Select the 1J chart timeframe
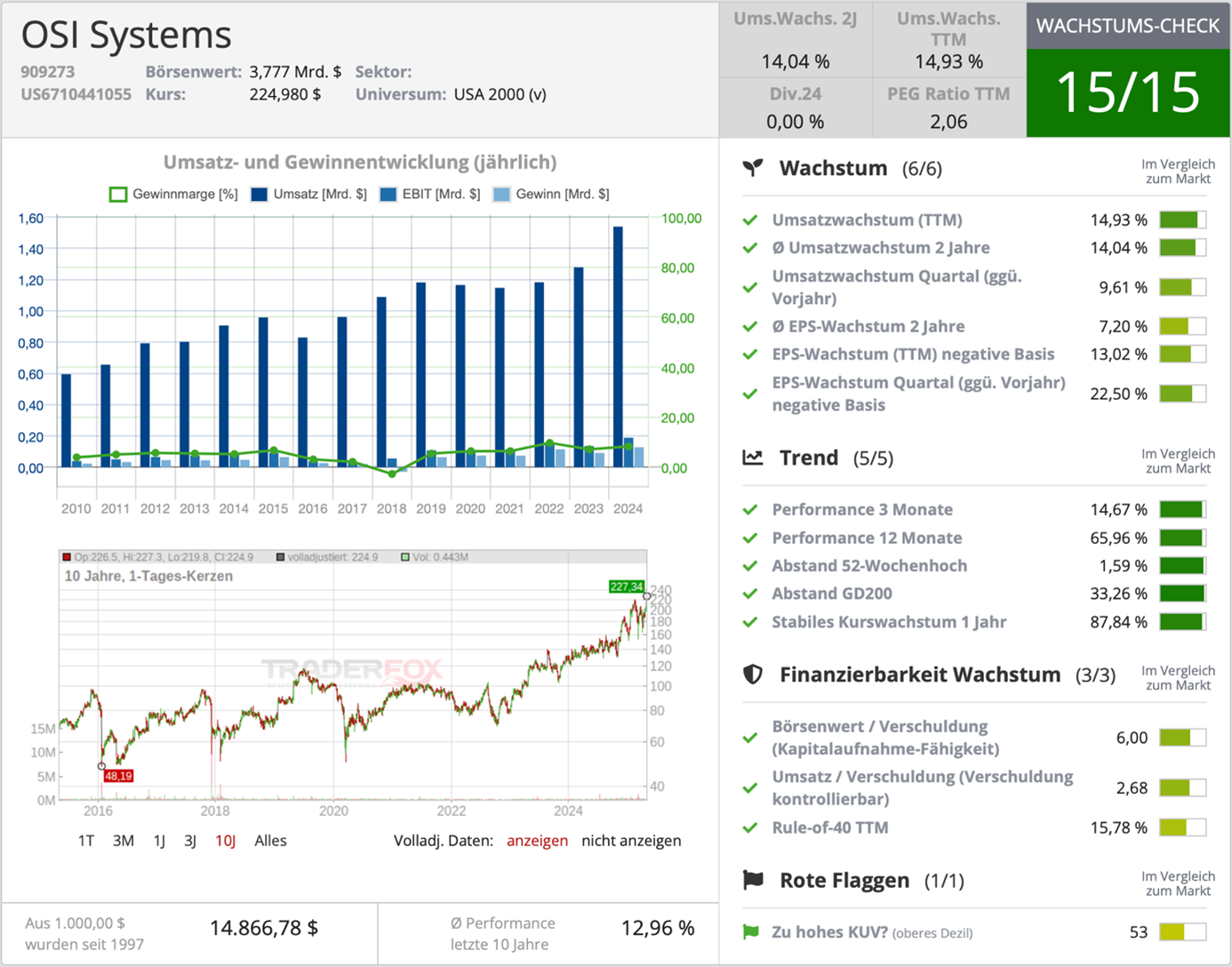The width and height of the screenshot is (1232, 967). pyautogui.click(x=160, y=841)
